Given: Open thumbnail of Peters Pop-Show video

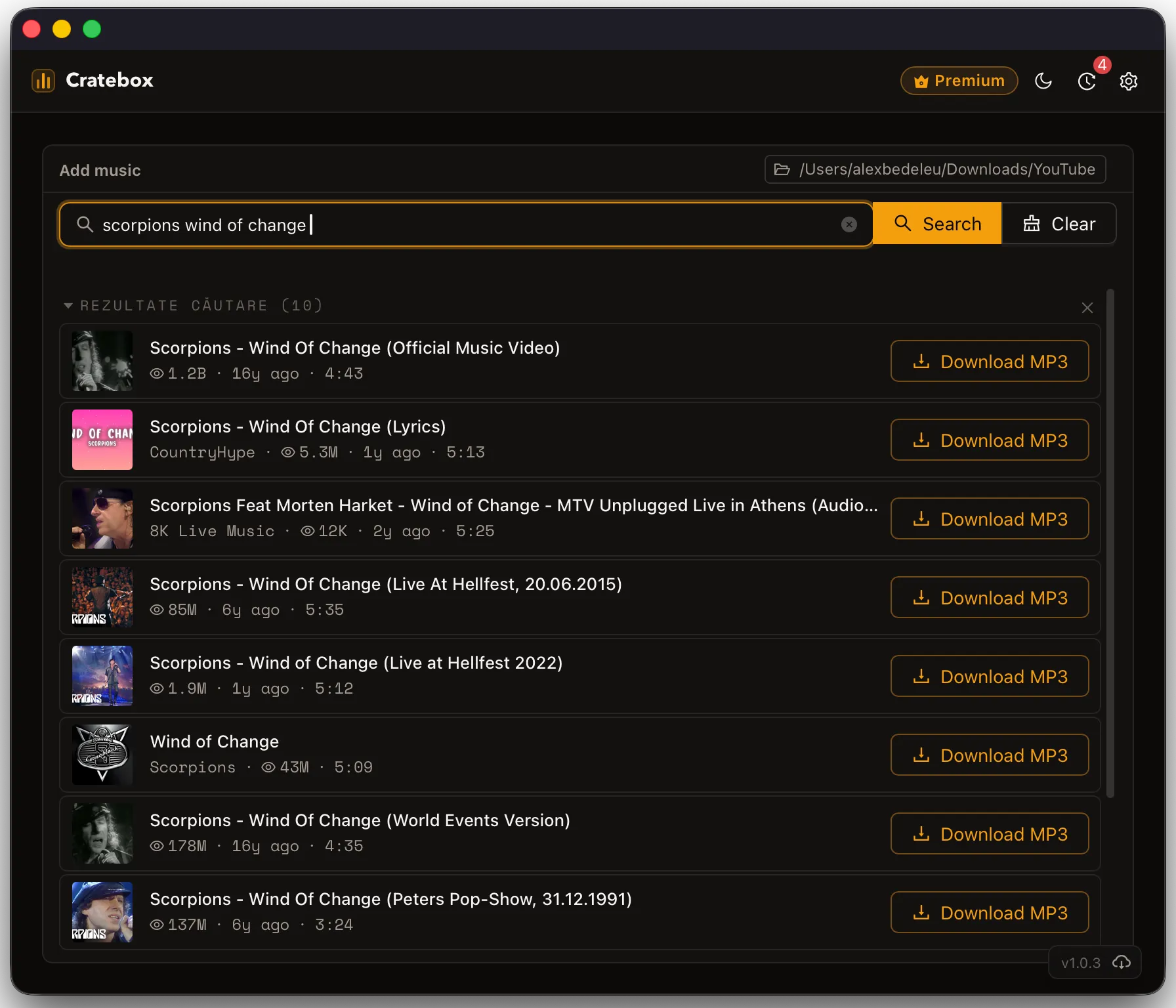Looking at the screenshot, I should 102,912.
